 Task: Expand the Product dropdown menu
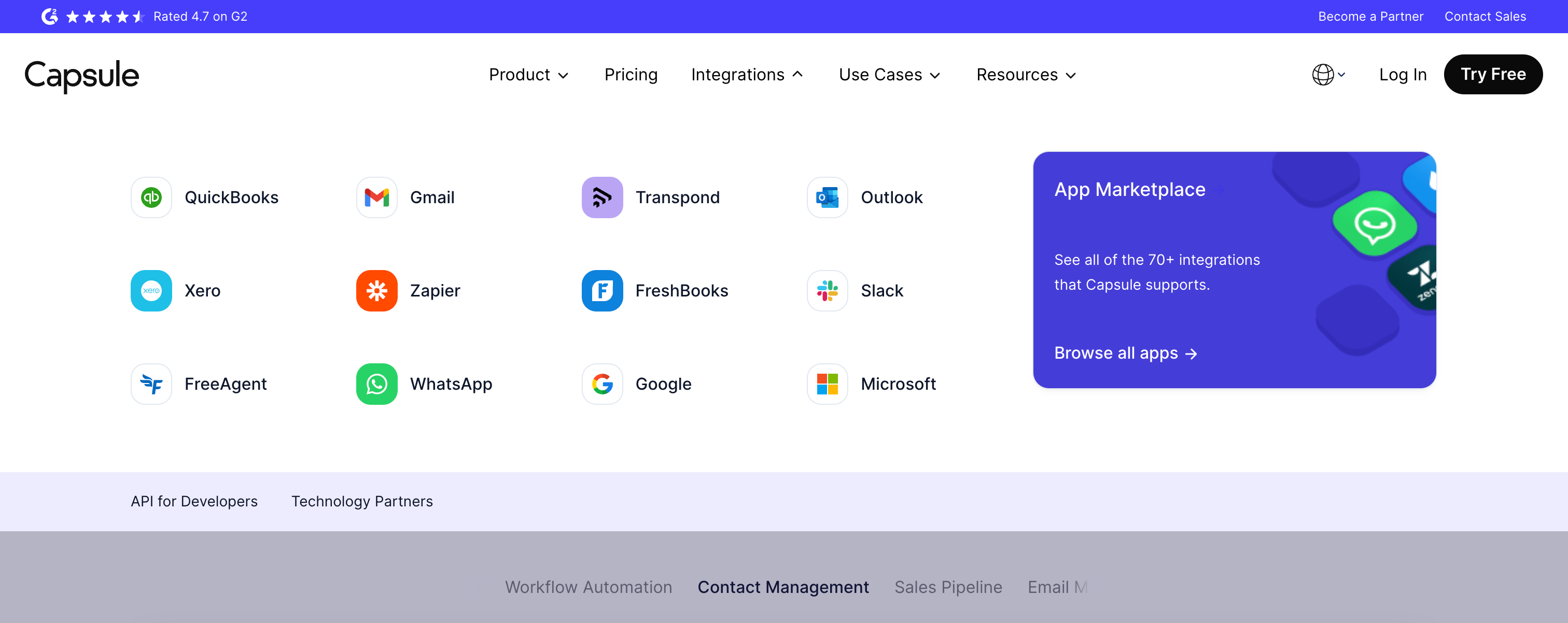point(528,75)
